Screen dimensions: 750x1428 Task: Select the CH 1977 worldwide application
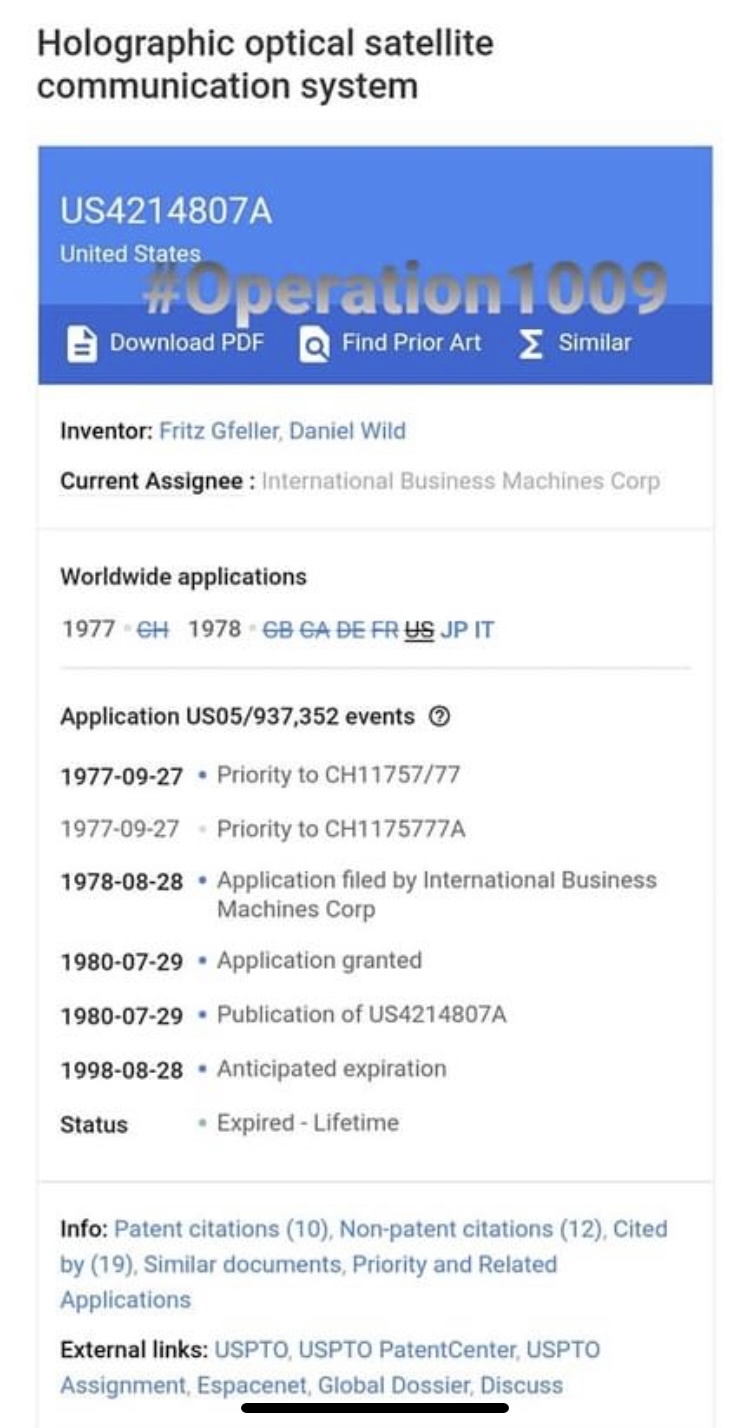[152, 630]
